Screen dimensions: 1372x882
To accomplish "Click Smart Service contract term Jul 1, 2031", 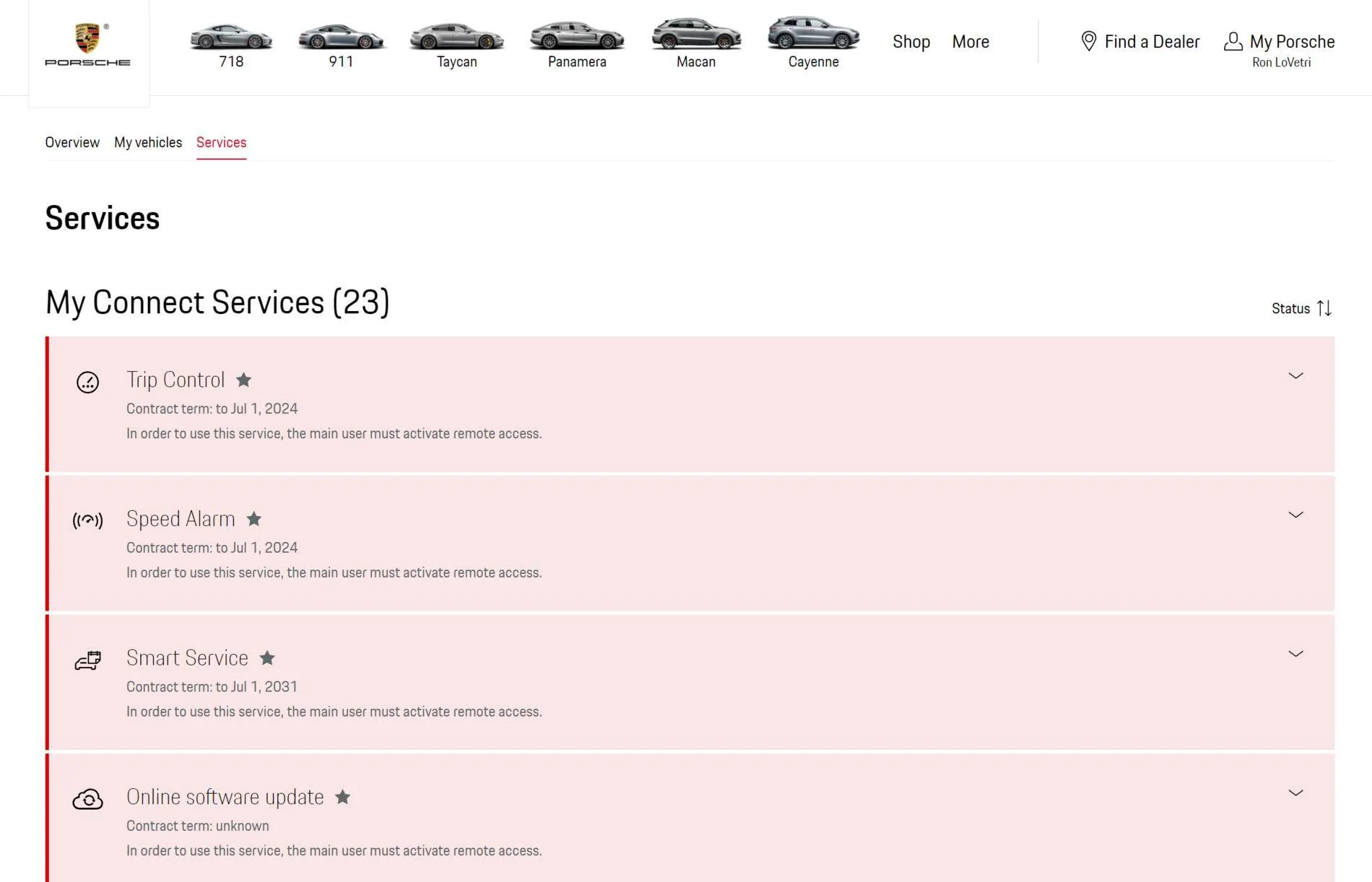I will (x=212, y=686).
